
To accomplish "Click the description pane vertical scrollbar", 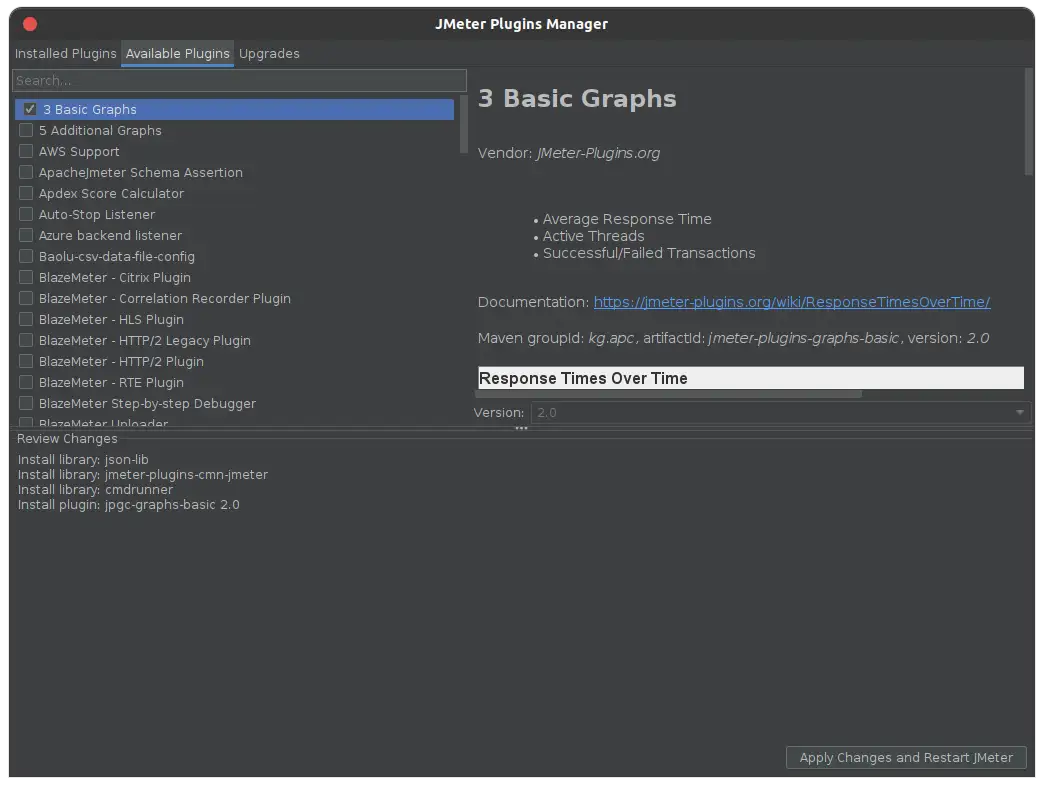I will [1029, 122].
